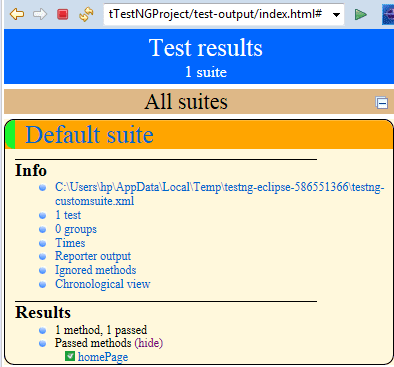394x367 pixels.
Task: Hide the passed methods list
Action: pyautogui.click(x=149, y=343)
